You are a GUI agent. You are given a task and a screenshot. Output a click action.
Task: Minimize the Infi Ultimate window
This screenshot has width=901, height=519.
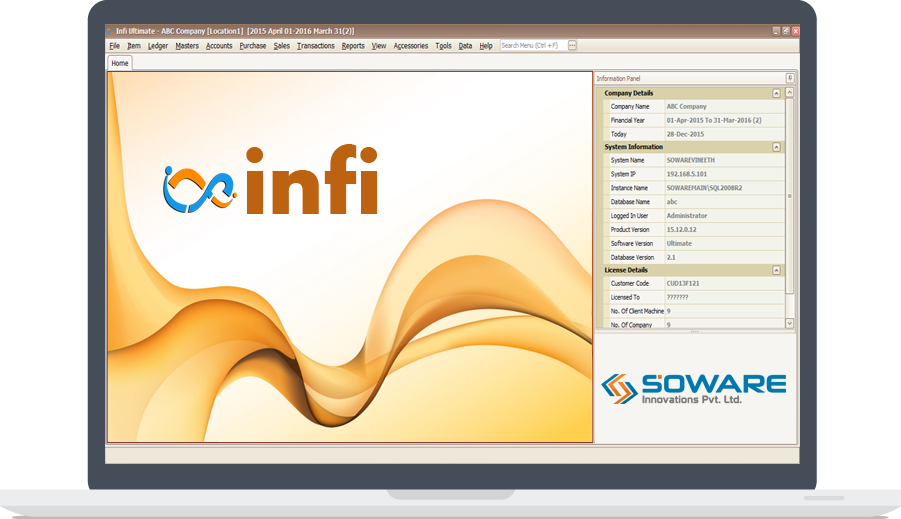[x=776, y=31]
